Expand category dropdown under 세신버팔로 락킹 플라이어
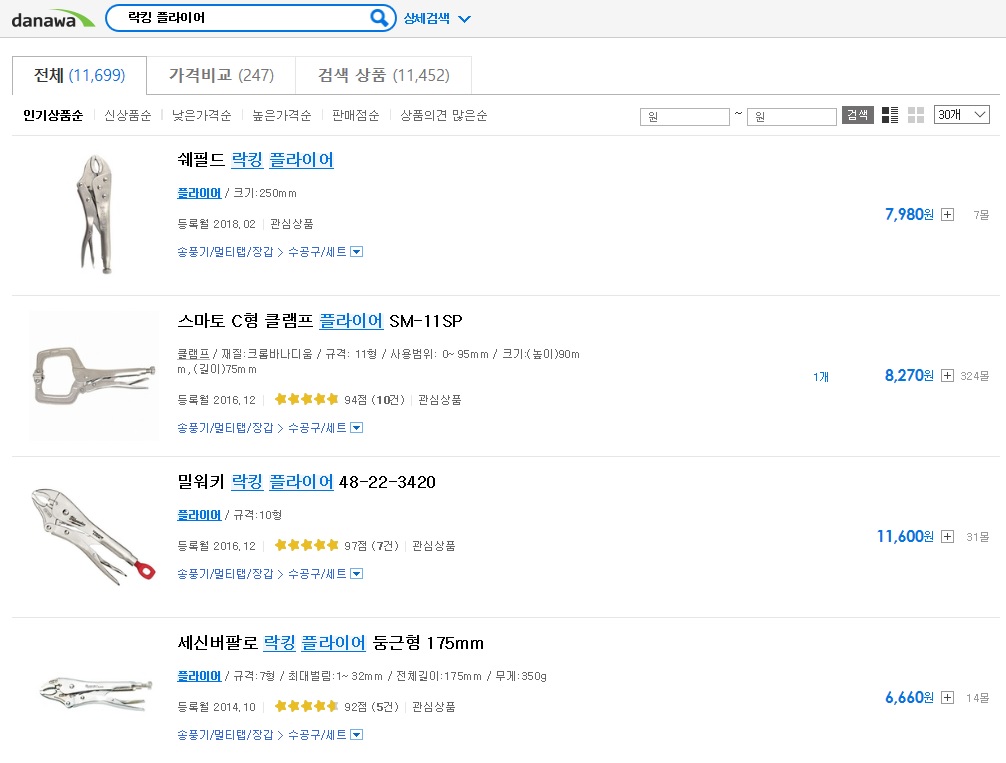This screenshot has width=1006, height=763. (357, 735)
